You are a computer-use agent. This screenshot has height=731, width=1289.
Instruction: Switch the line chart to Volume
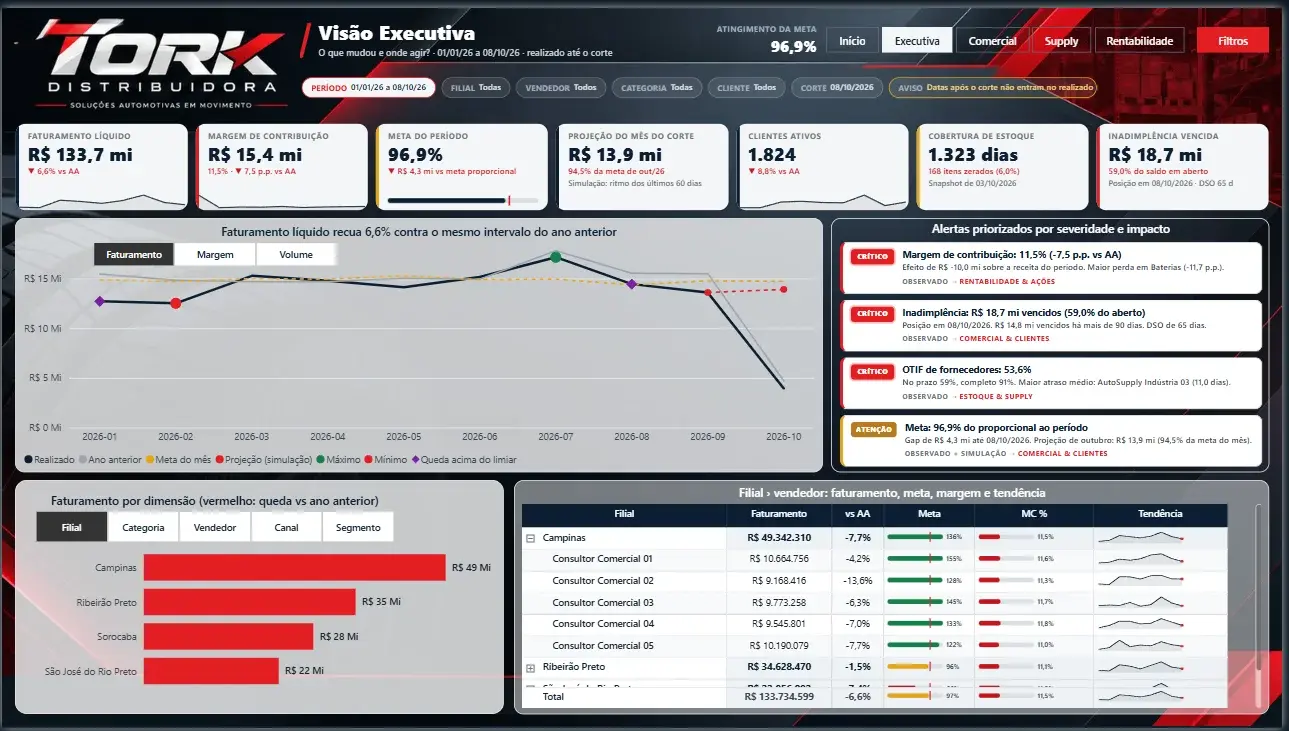point(296,255)
